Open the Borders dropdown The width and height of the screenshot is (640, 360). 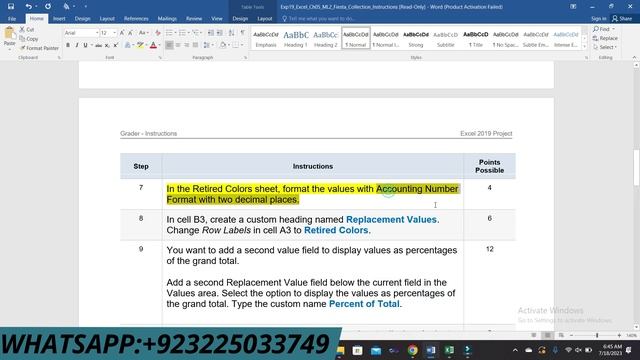click(x=242, y=45)
